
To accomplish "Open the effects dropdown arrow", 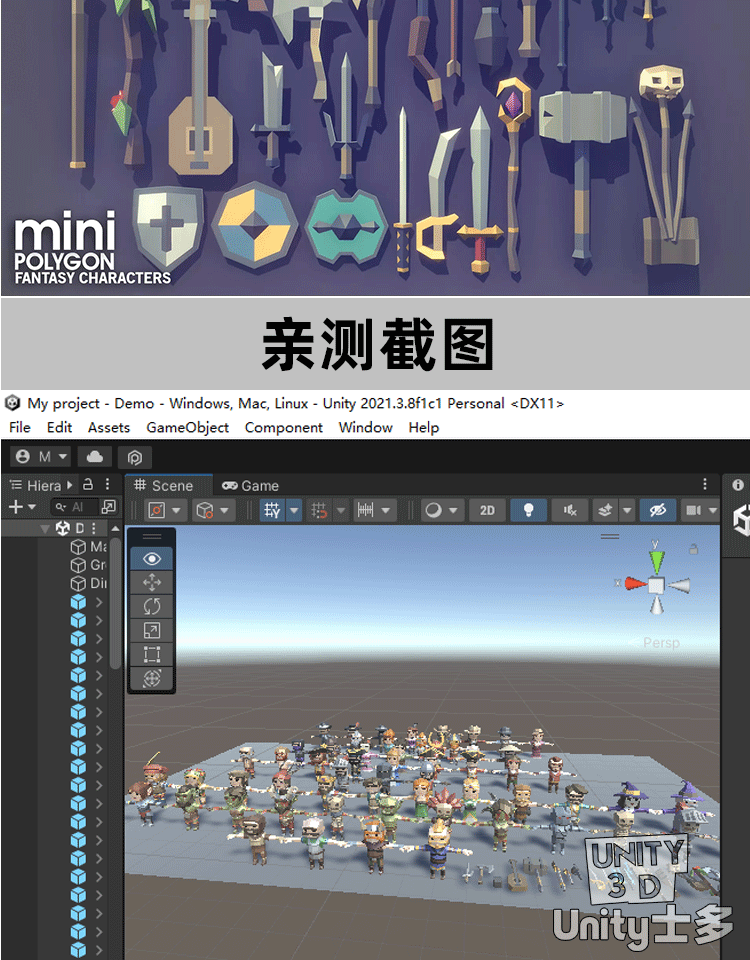I will pyautogui.click(x=627, y=510).
